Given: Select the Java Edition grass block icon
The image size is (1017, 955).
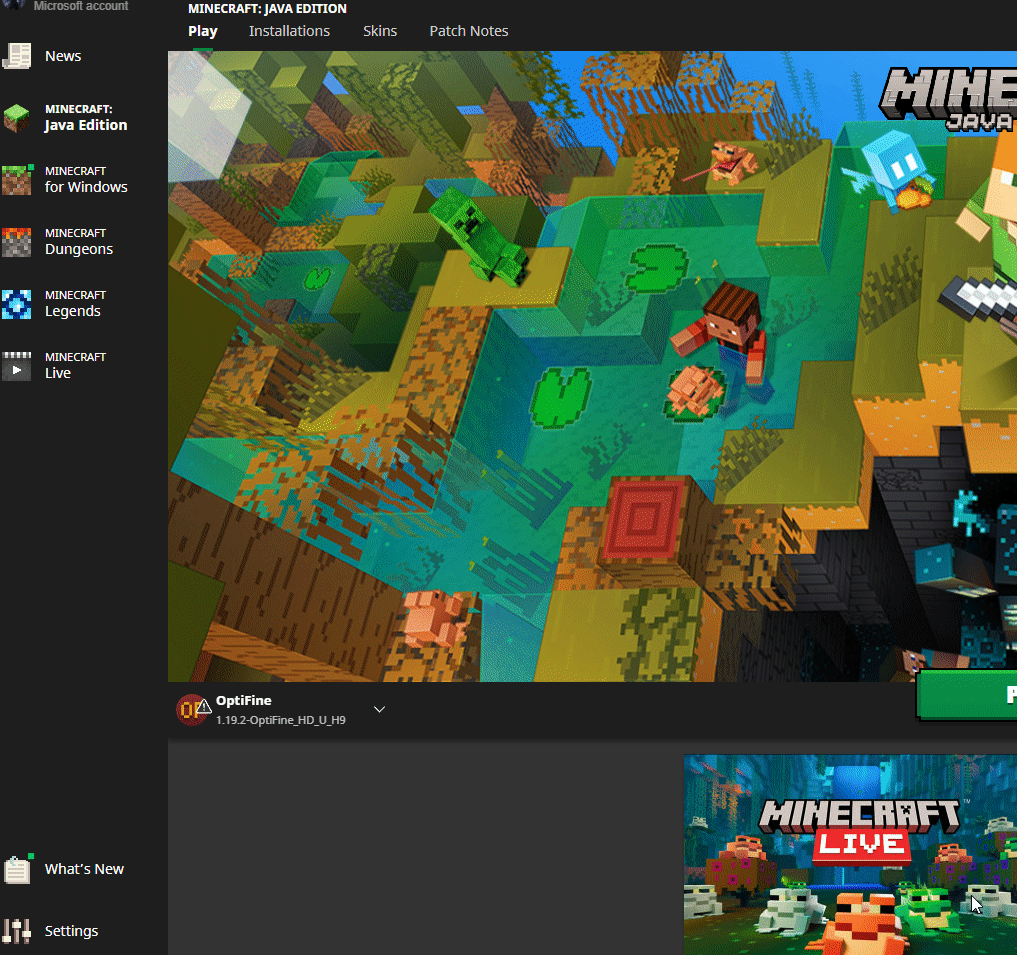Looking at the screenshot, I should click(x=17, y=118).
